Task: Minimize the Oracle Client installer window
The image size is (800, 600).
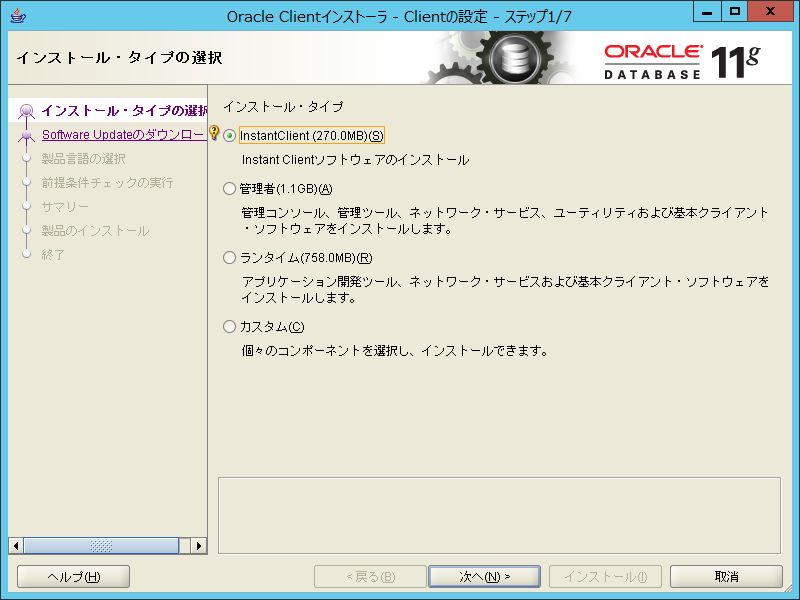Action: tap(707, 12)
